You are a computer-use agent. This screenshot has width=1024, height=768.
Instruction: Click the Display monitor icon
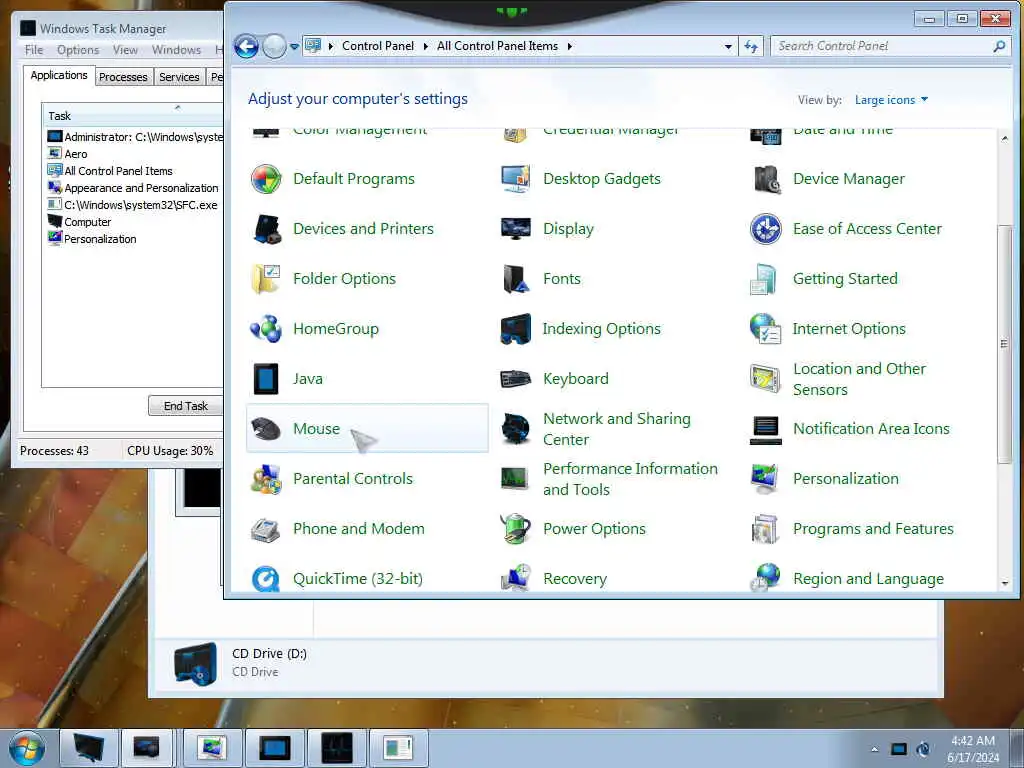click(515, 229)
